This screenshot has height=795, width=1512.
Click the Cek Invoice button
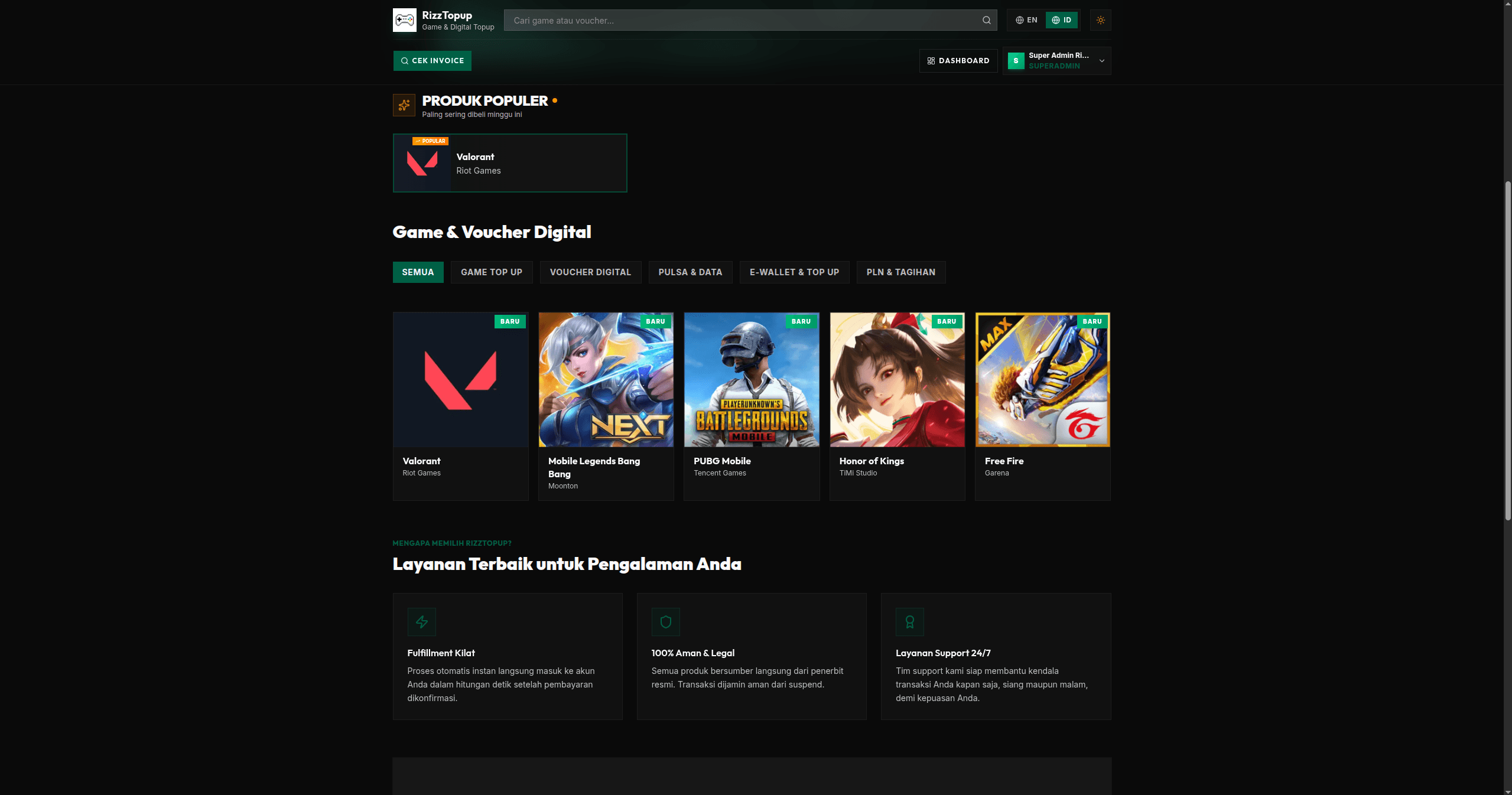coord(433,61)
